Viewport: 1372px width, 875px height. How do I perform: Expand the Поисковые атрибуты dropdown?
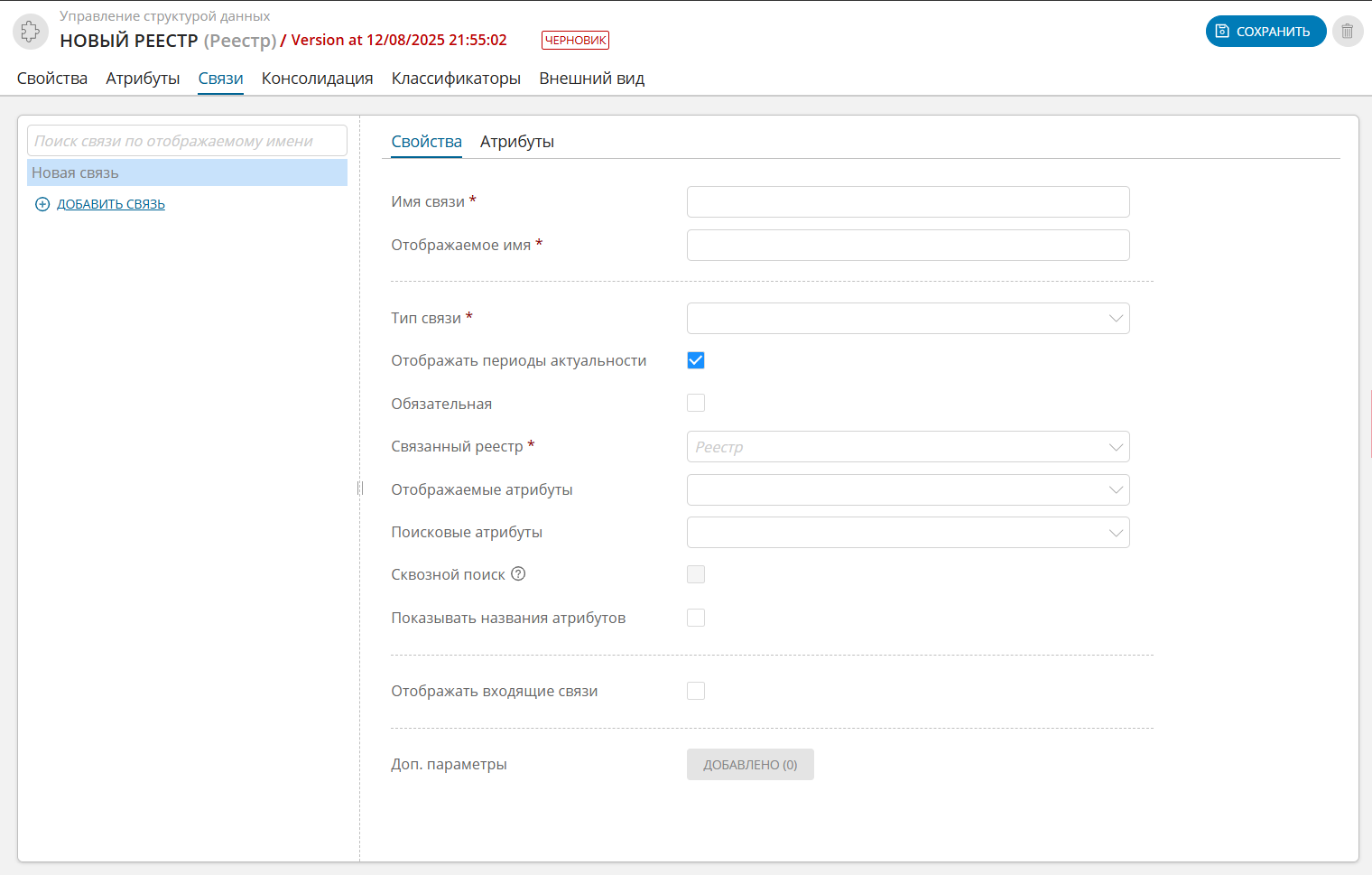pos(907,532)
